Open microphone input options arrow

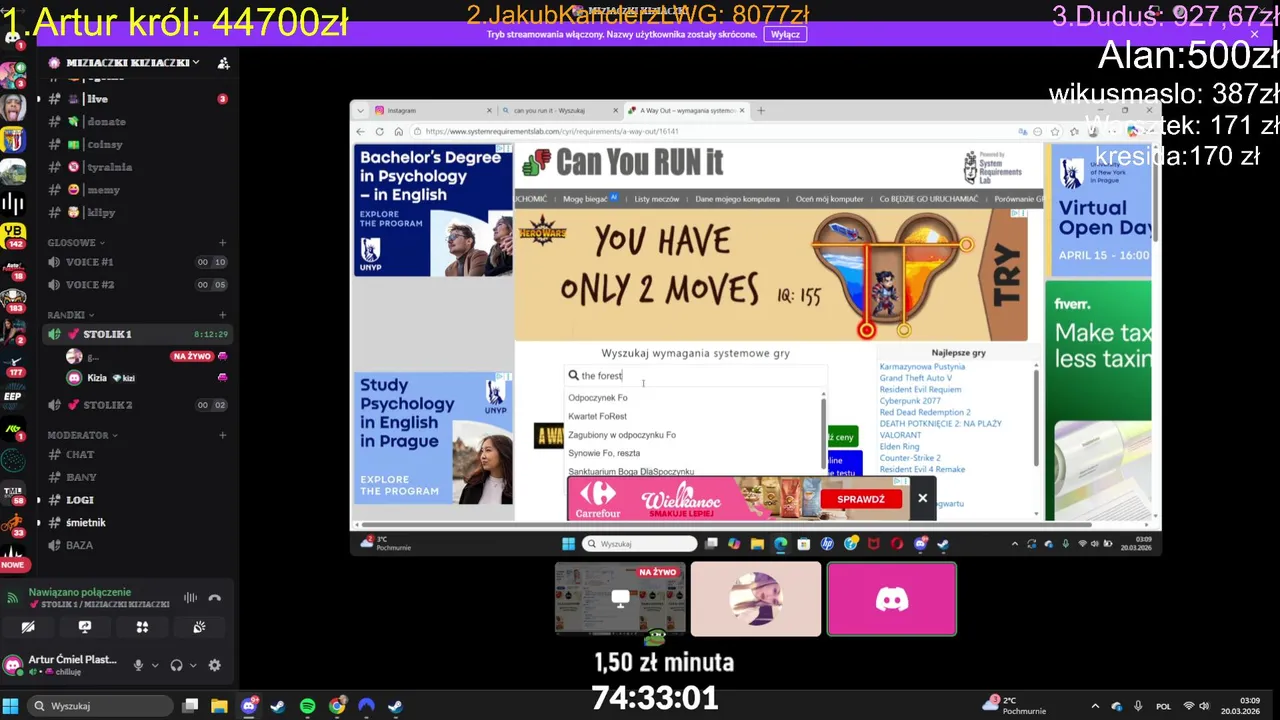coord(154,665)
